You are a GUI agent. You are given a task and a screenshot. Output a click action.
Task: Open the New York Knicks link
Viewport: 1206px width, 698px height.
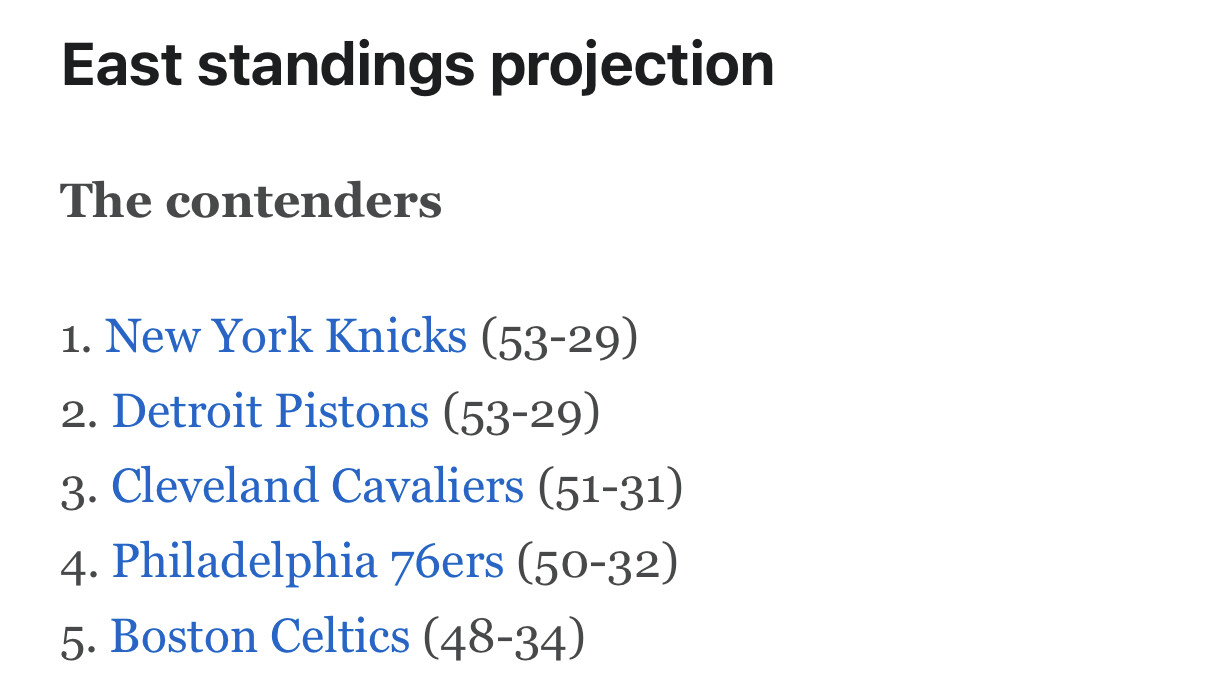pos(286,337)
